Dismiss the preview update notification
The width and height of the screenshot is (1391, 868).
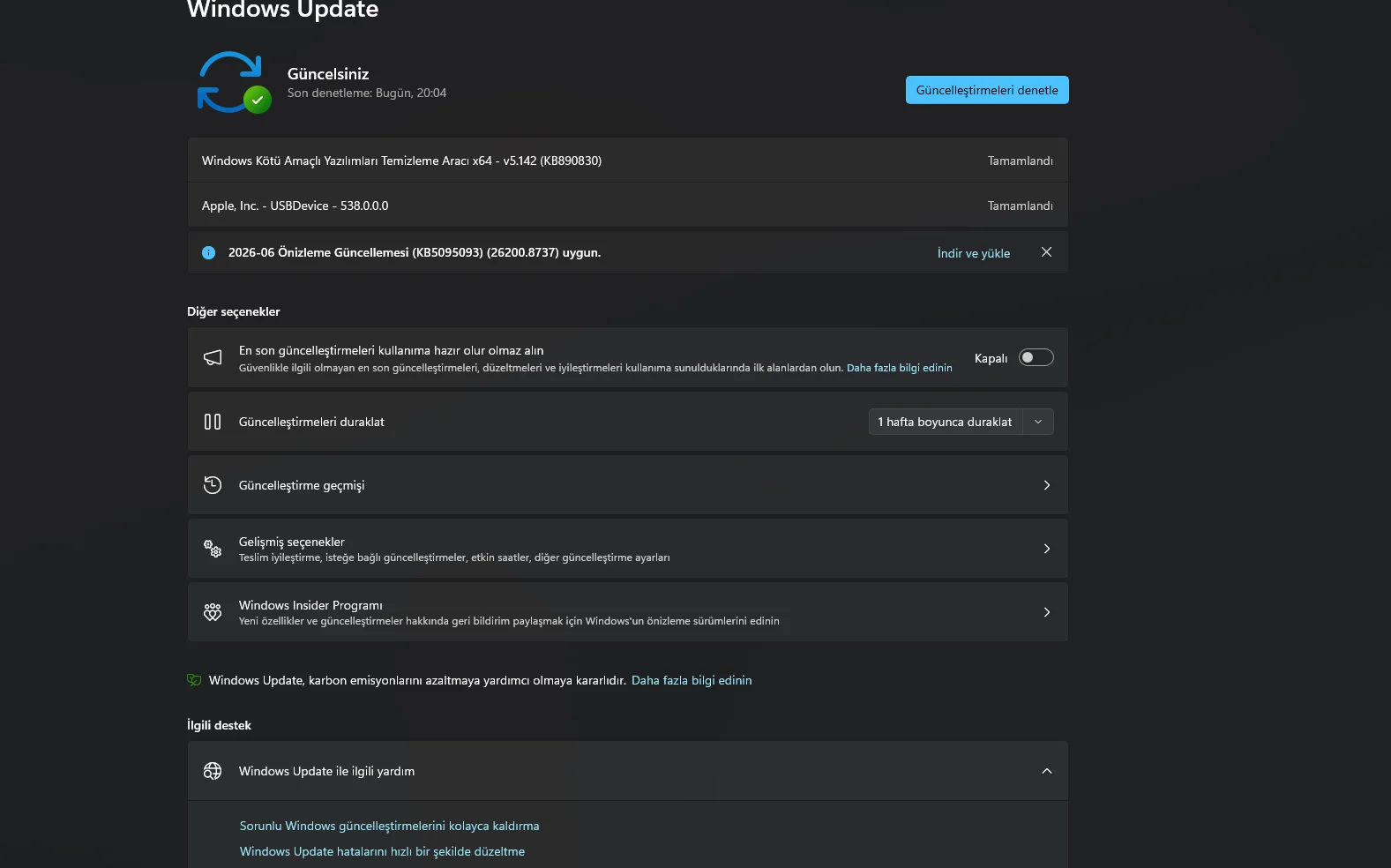point(1046,252)
